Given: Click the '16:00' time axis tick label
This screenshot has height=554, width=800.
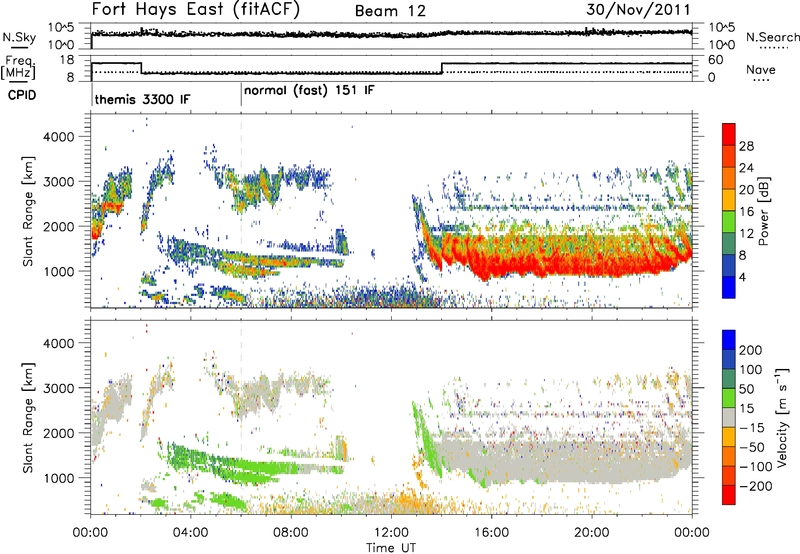Looking at the screenshot, I should [x=491, y=533].
